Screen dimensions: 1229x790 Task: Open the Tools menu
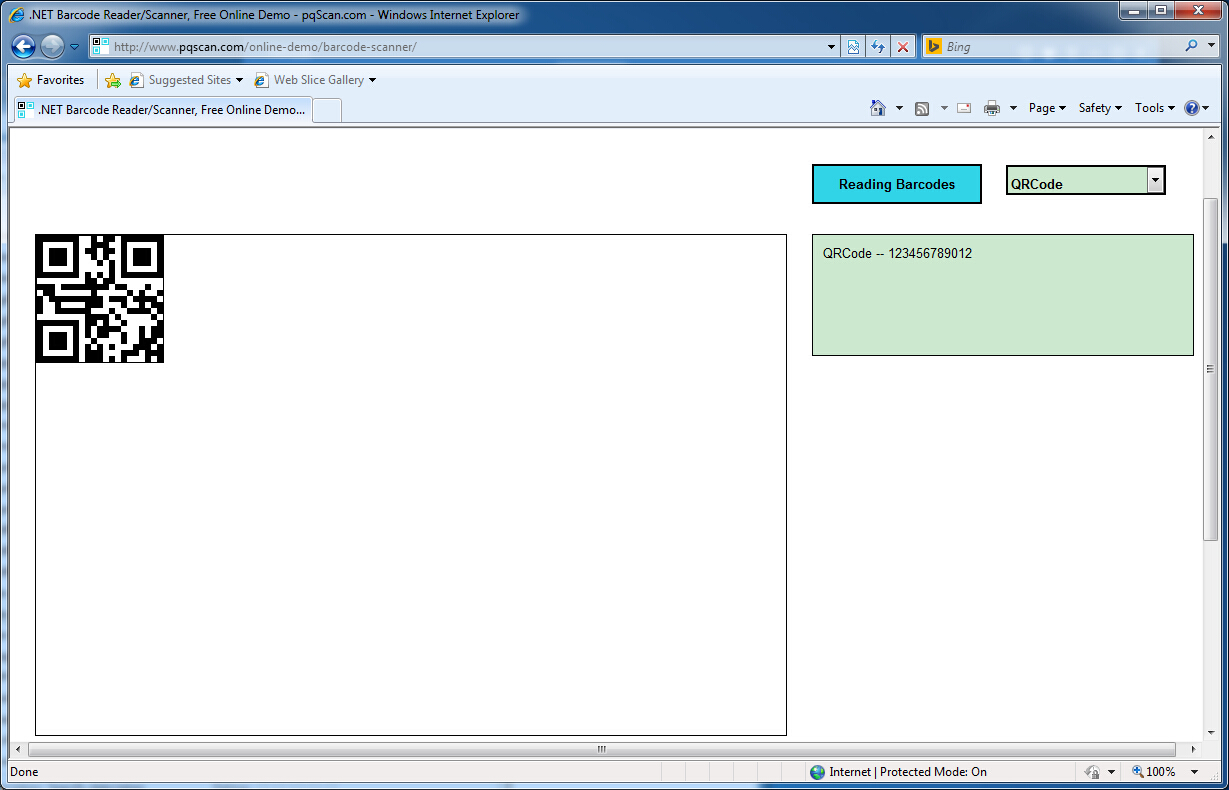click(x=1155, y=108)
